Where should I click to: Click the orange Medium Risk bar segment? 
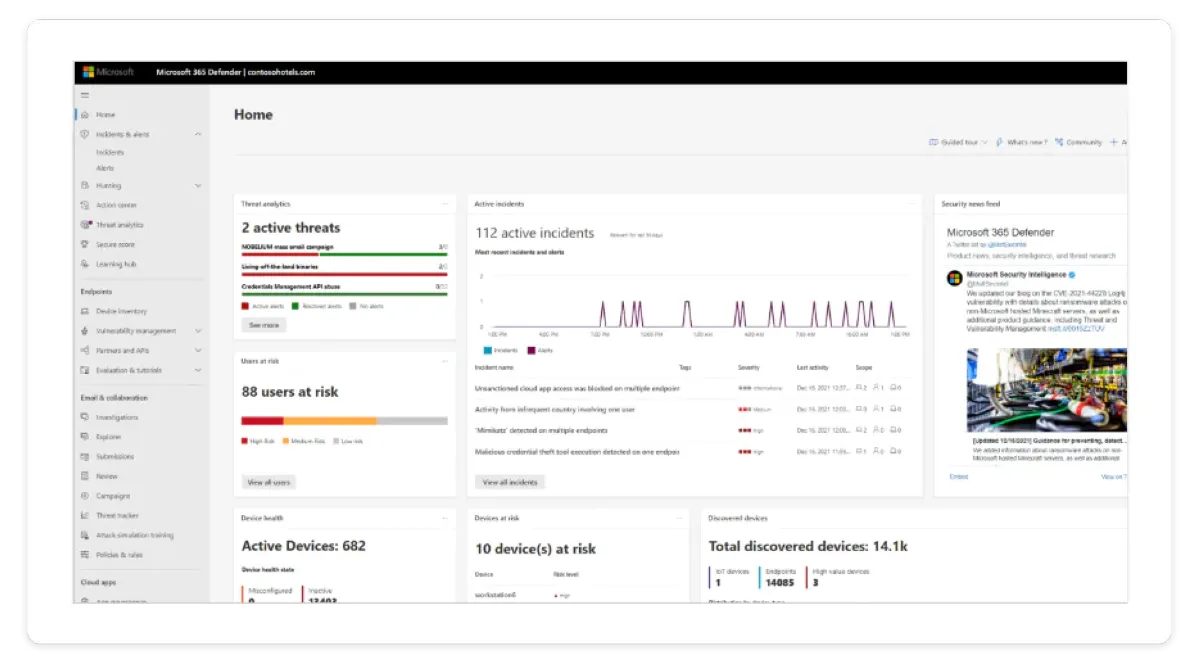(331, 421)
